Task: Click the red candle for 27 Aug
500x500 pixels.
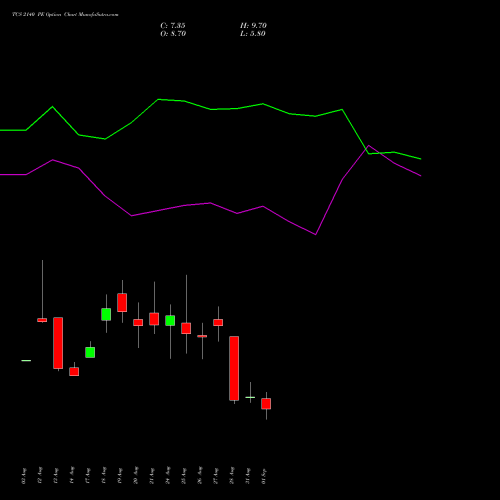Action: (218, 322)
